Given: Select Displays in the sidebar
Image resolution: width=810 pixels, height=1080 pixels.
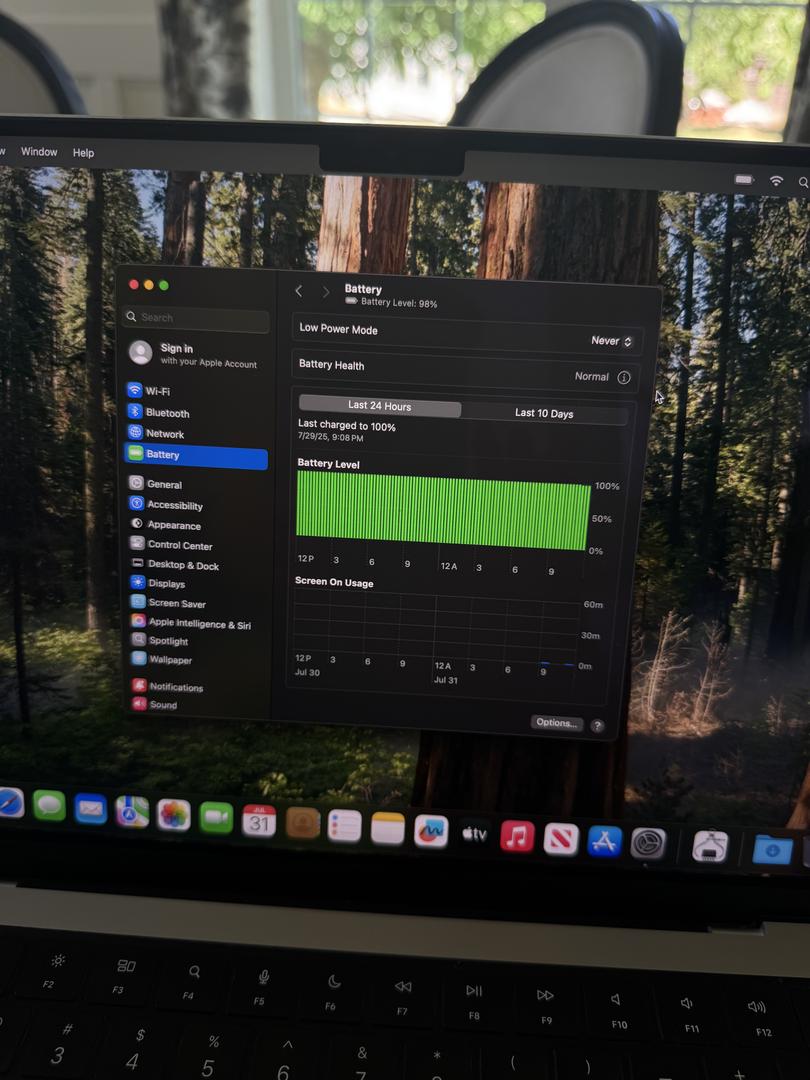Looking at the screenshot, I should (x=196, y=583).
